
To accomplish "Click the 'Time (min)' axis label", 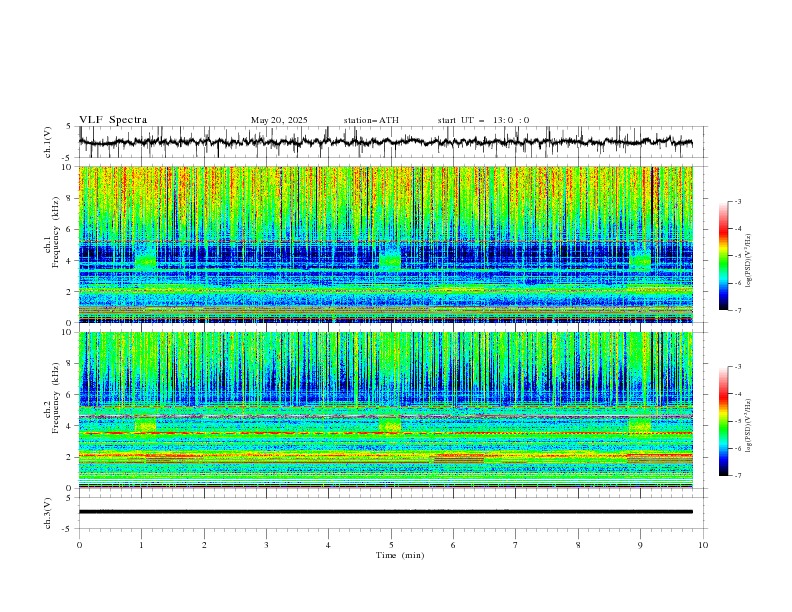I will point(400,555).
